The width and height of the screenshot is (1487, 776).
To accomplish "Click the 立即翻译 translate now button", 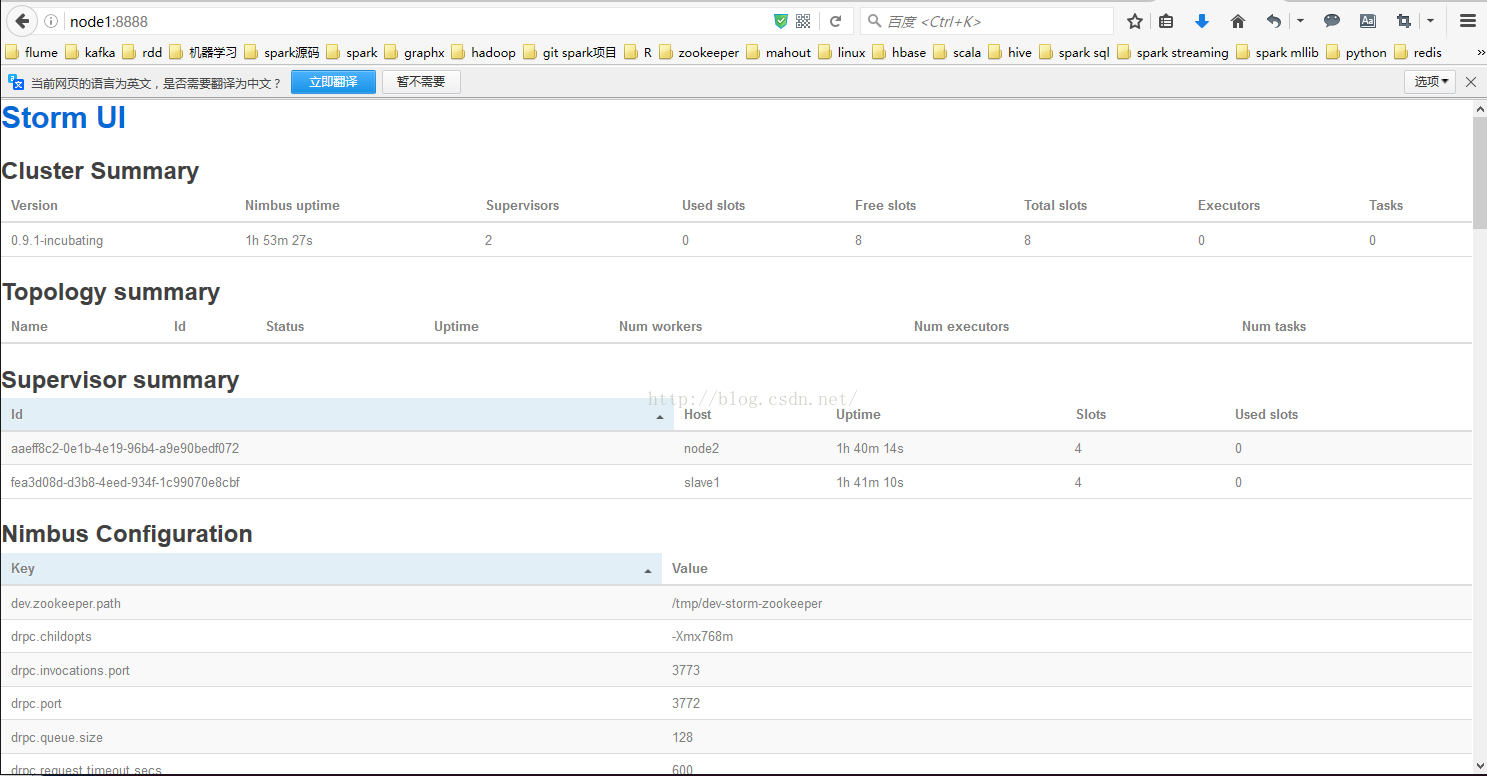I will [x=333, y=82].
